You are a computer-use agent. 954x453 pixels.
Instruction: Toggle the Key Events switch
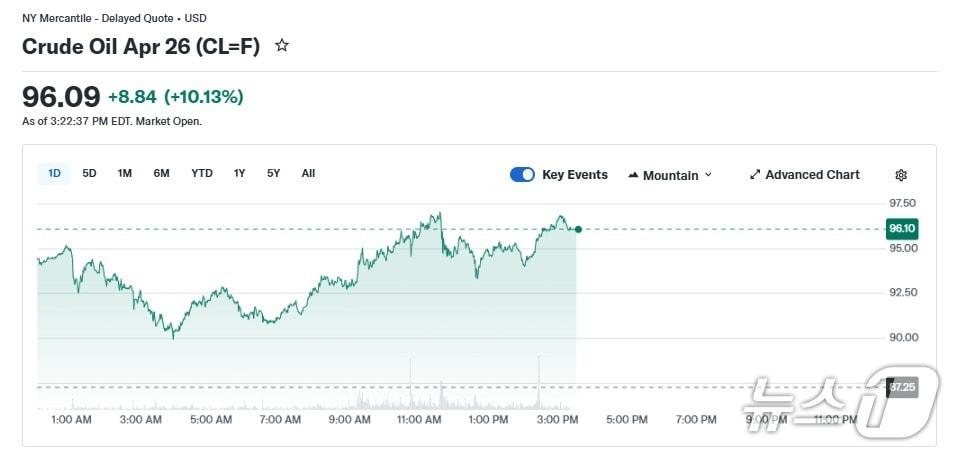point(522,175)
